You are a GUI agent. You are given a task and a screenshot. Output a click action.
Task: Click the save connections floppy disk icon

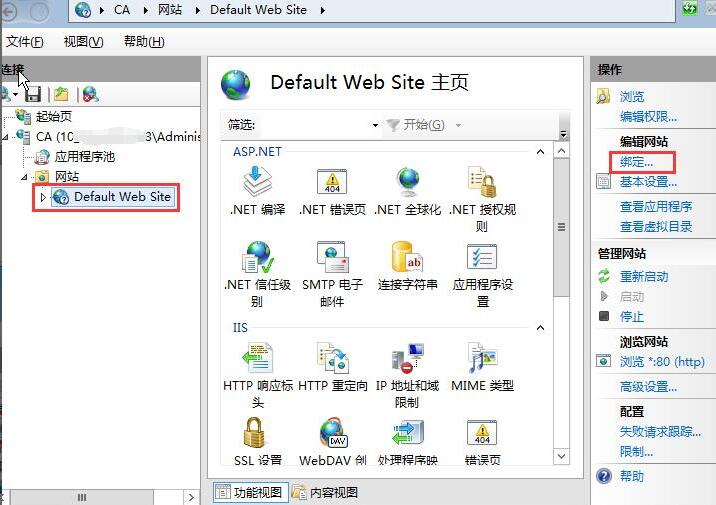(x=33, y=94)
